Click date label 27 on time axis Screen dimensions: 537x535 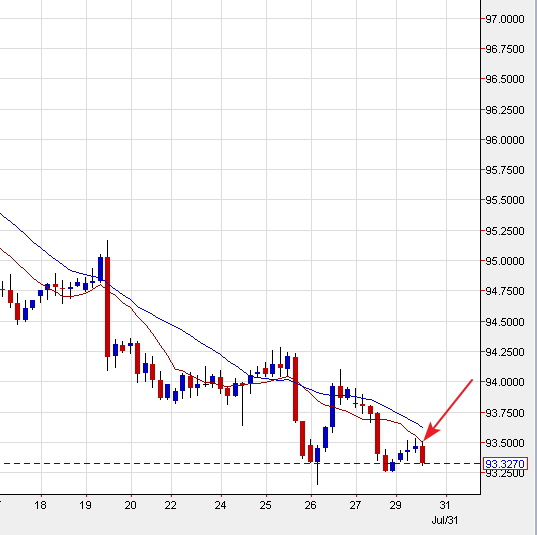355,505
